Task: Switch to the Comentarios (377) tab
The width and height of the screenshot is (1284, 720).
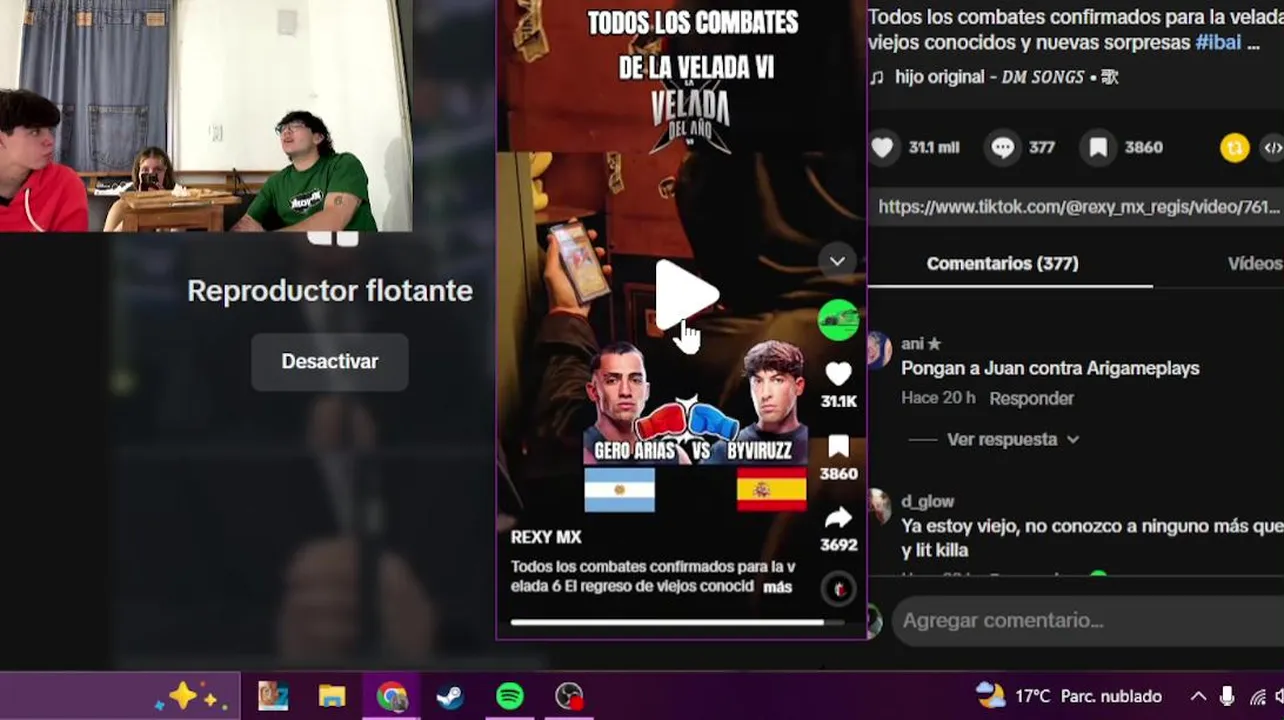Action: pos(1002,264)
